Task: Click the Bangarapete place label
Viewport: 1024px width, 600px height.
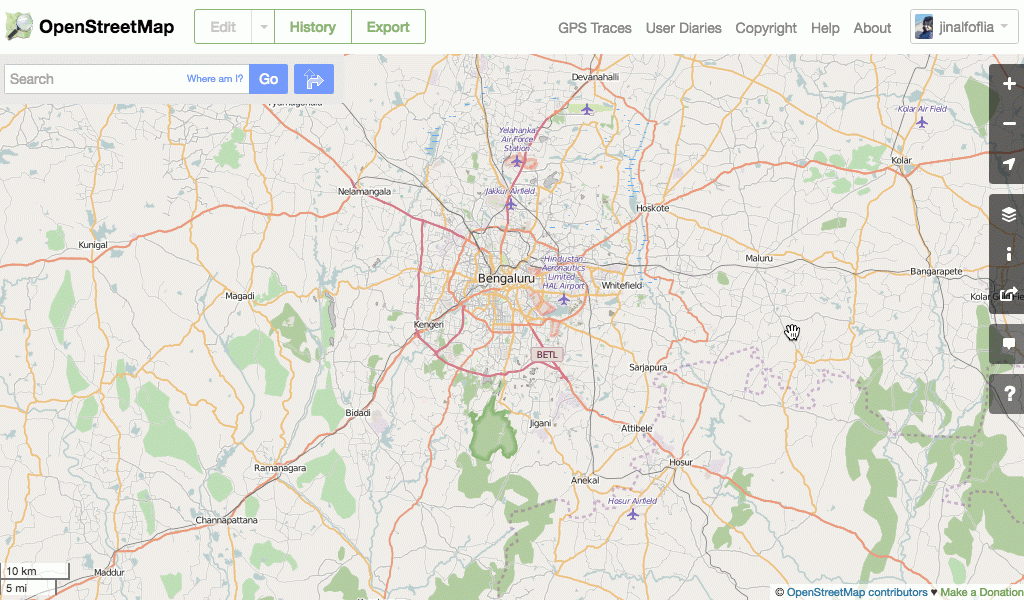Action: click(936, 271)
